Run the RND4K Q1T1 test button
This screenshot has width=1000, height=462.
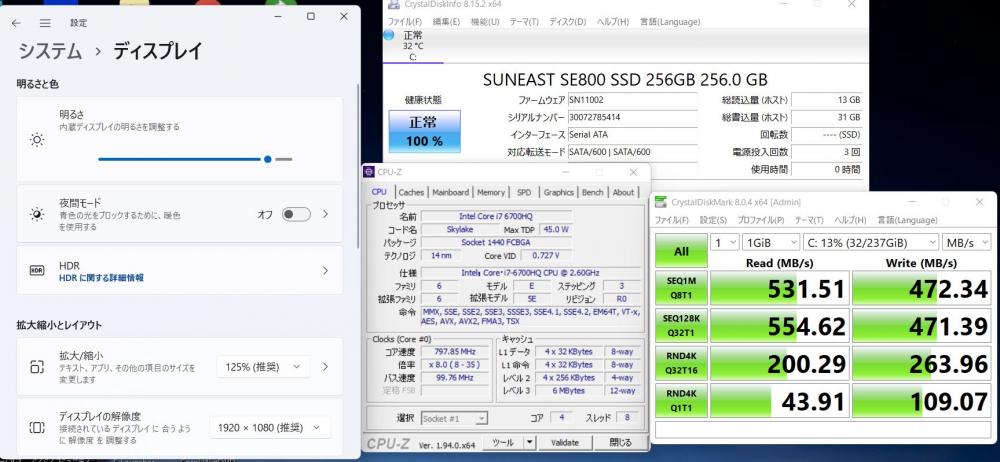[x=681, y=401]
